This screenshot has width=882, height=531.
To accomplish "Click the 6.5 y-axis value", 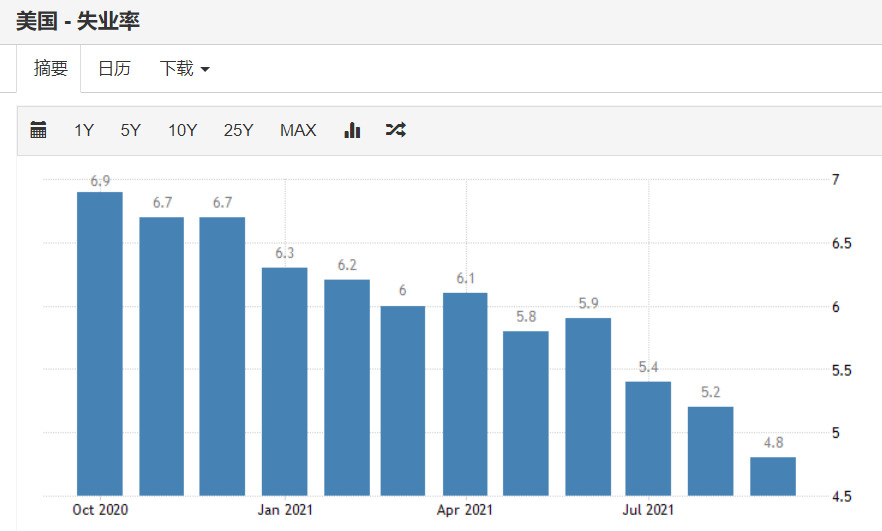I will [842, 244].
